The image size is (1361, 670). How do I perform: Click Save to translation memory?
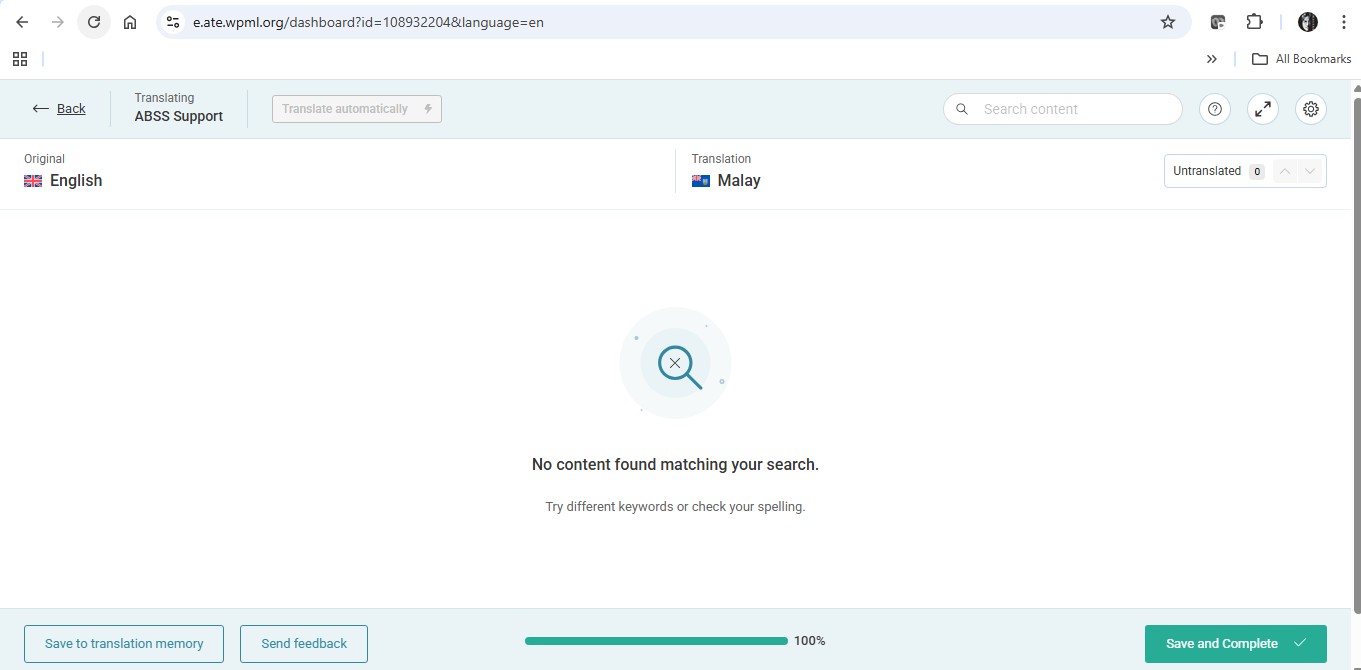124,644
